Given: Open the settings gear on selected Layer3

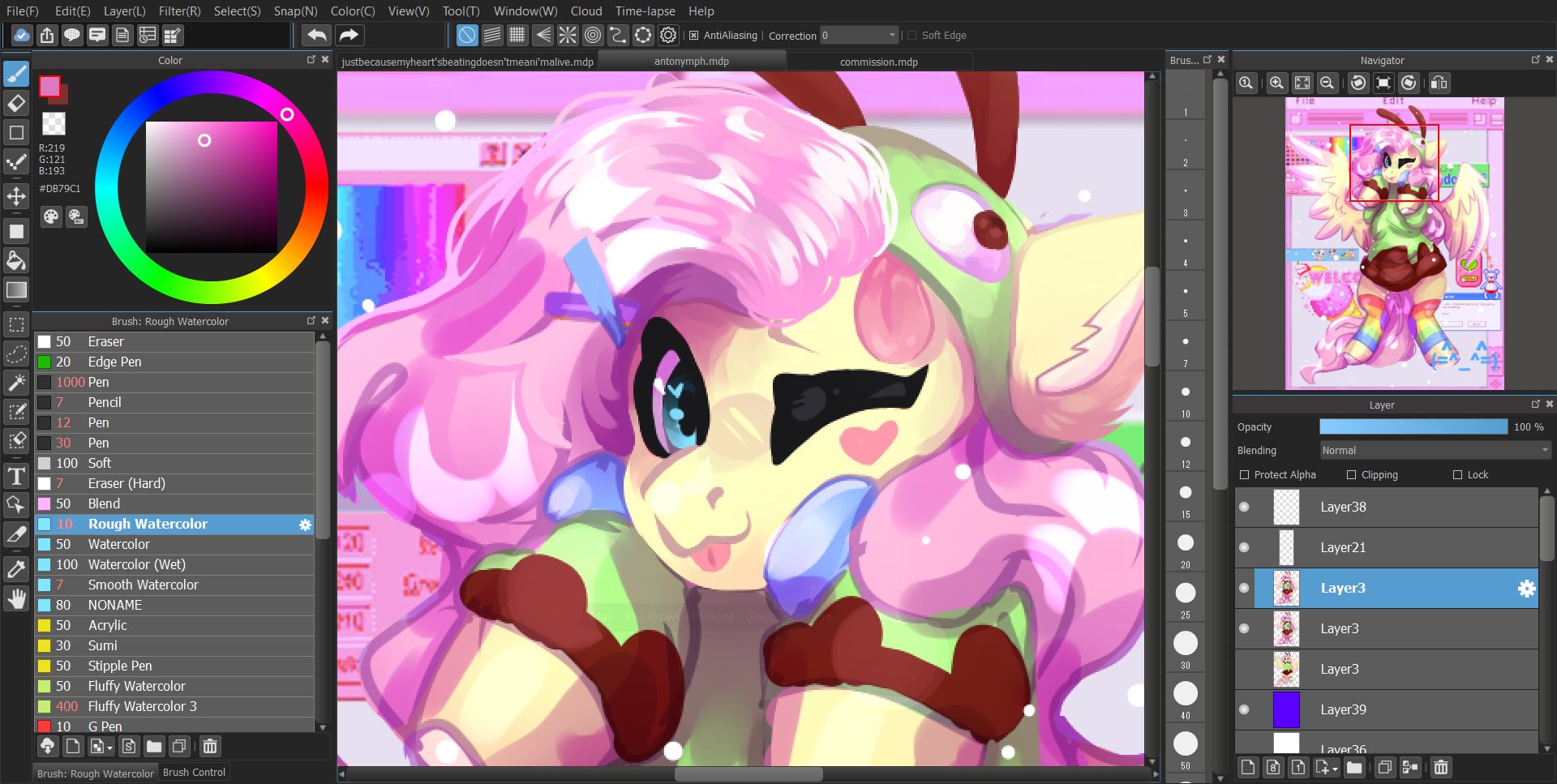Looking at the screenshot, I should [1526, 589].
